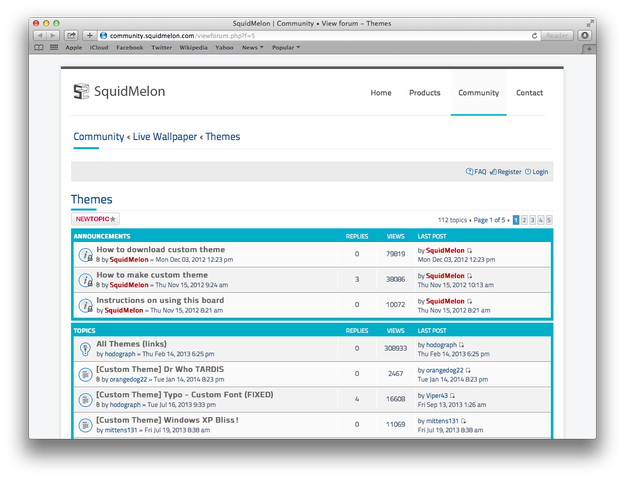Viewport: 625px width, 479px height.
Task: Go back with Safari's back arrow
Action: (40, 35)
